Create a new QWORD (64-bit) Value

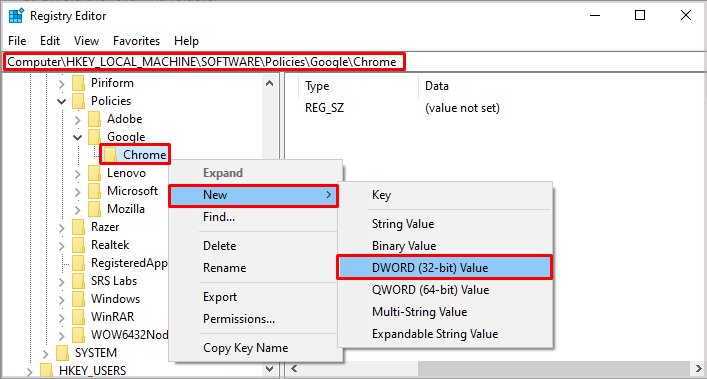[x=445, y=290]
